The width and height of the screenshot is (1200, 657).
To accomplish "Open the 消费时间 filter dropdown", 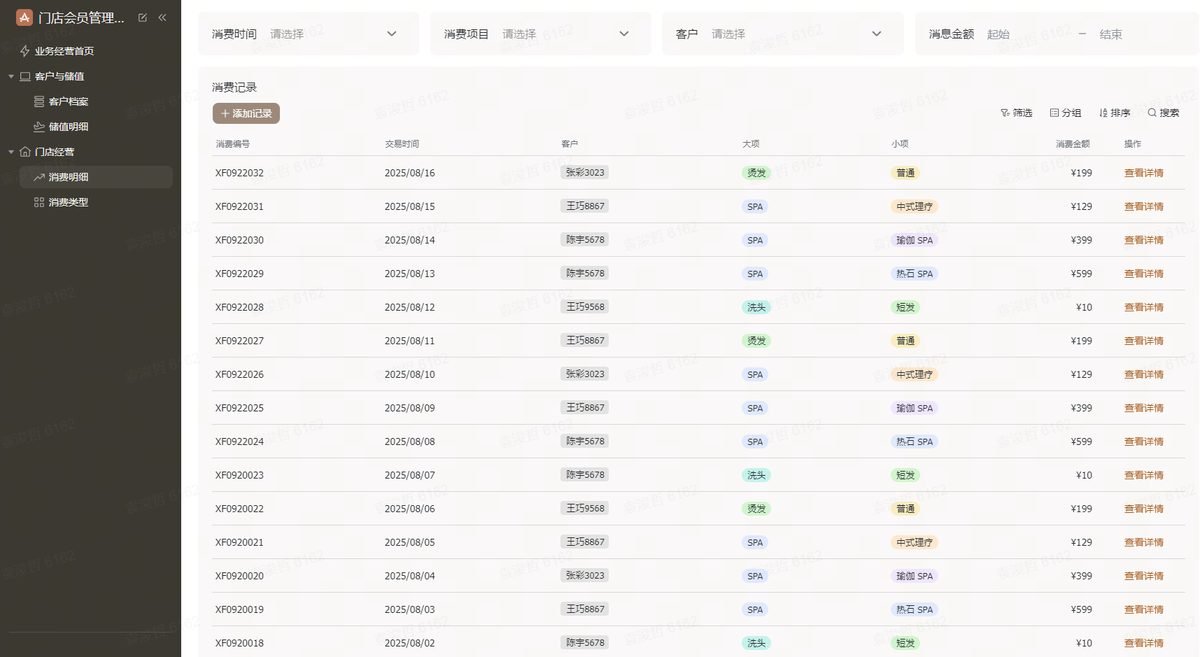I will pos(308,34).
